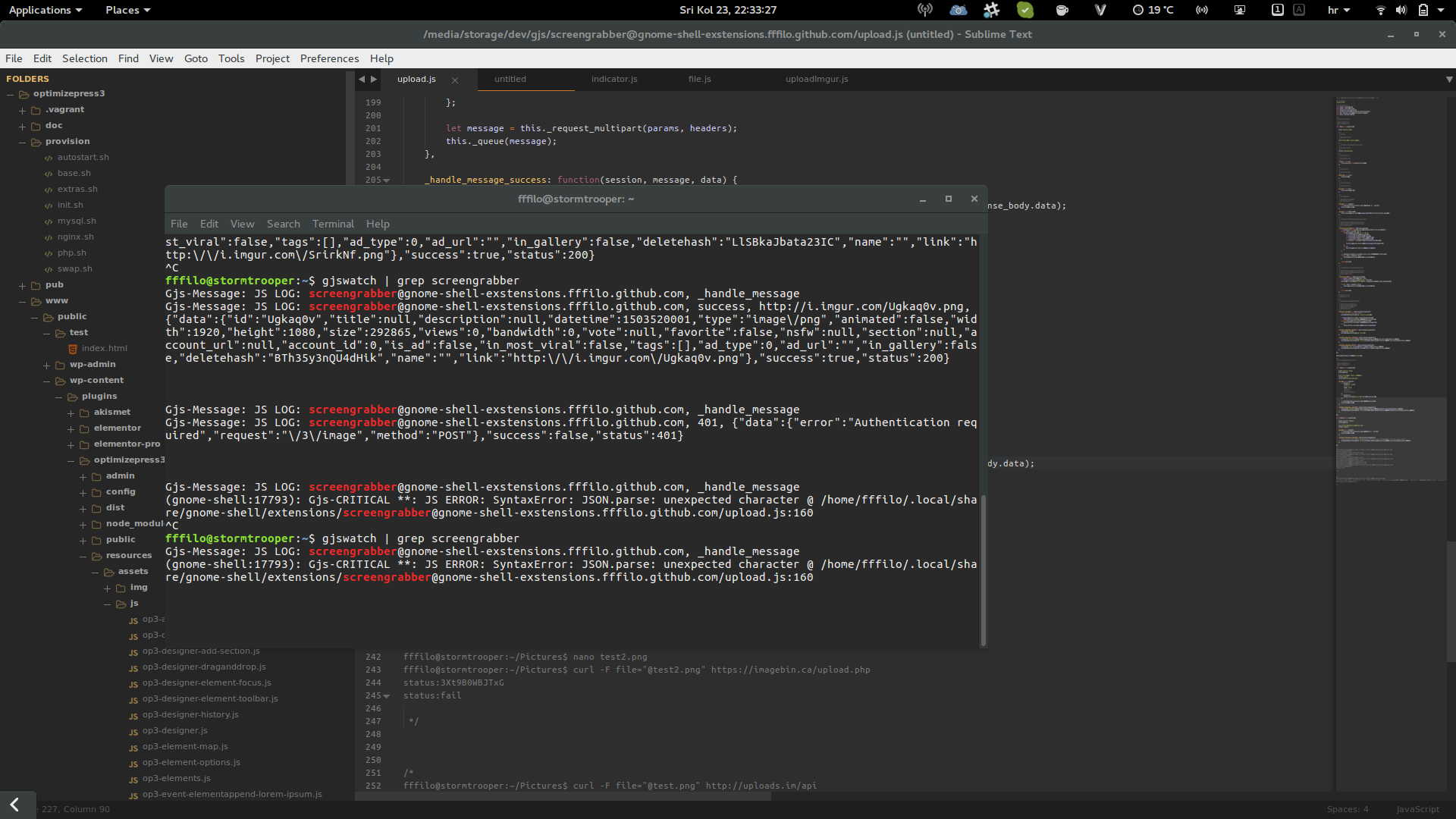Switch to the uploadImgur.js tab
The height and width of the screenshot is (819, 1456).
817,79
